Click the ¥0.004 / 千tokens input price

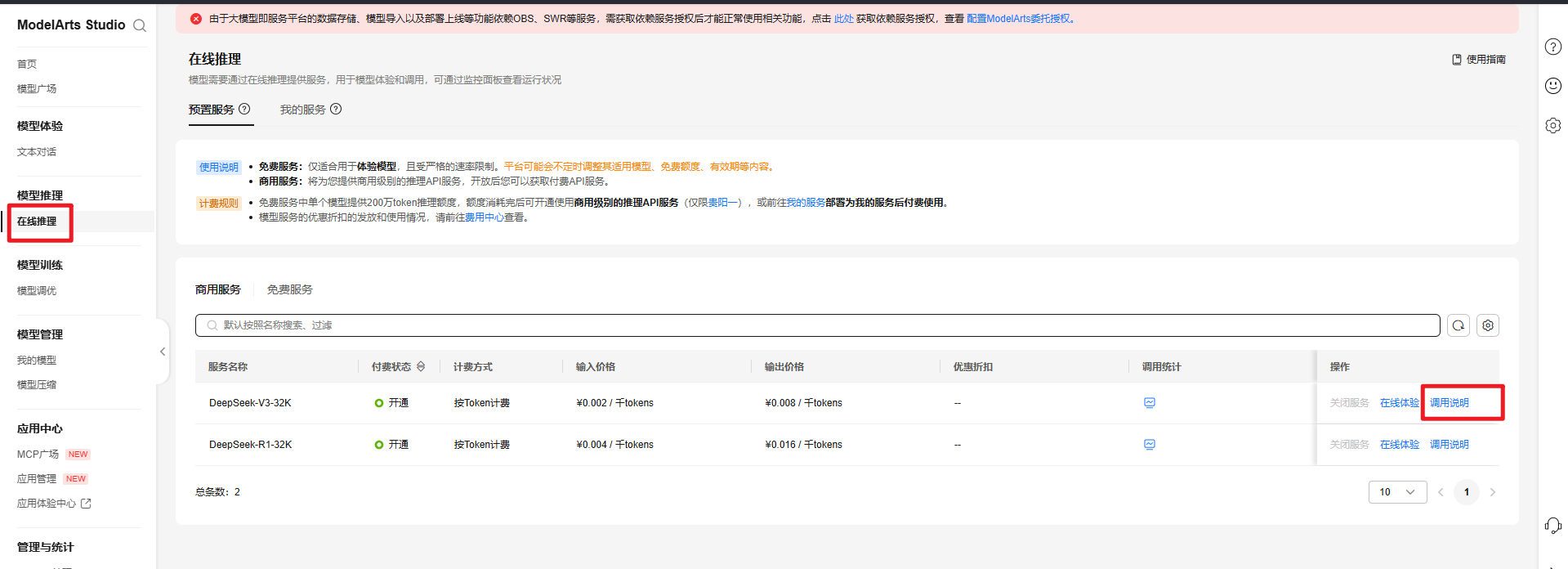tap(614, 445)
